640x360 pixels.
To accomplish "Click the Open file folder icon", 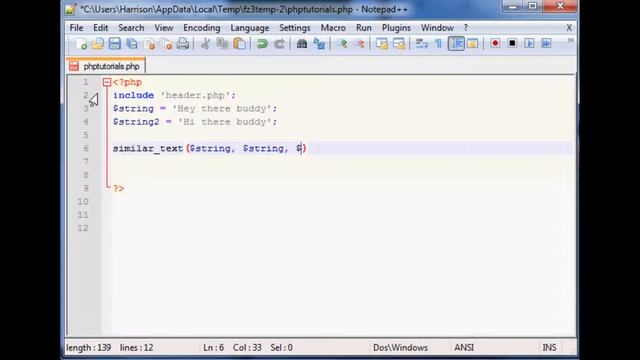I will (98, 44).
